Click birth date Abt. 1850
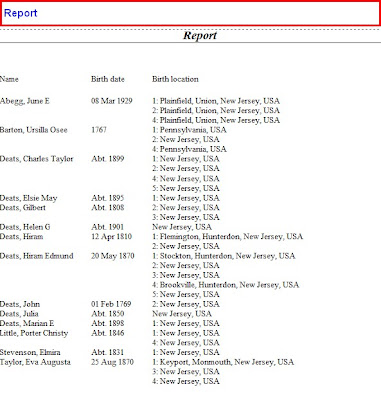Image resolution: width=381 pixels, height=400 pixels. click(107, 314)
